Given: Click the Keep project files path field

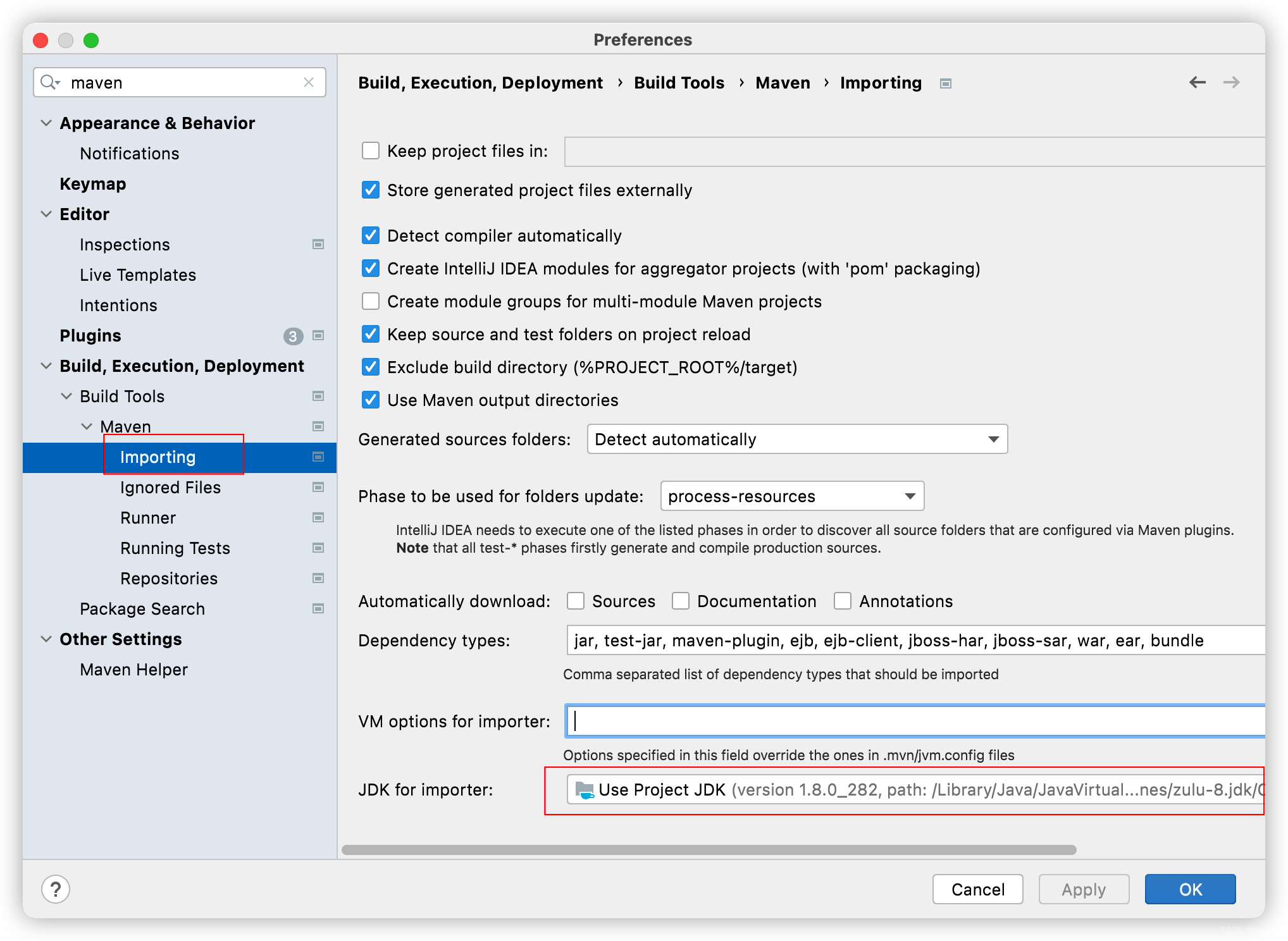Looking at the screenshot, I should (914, 151).
